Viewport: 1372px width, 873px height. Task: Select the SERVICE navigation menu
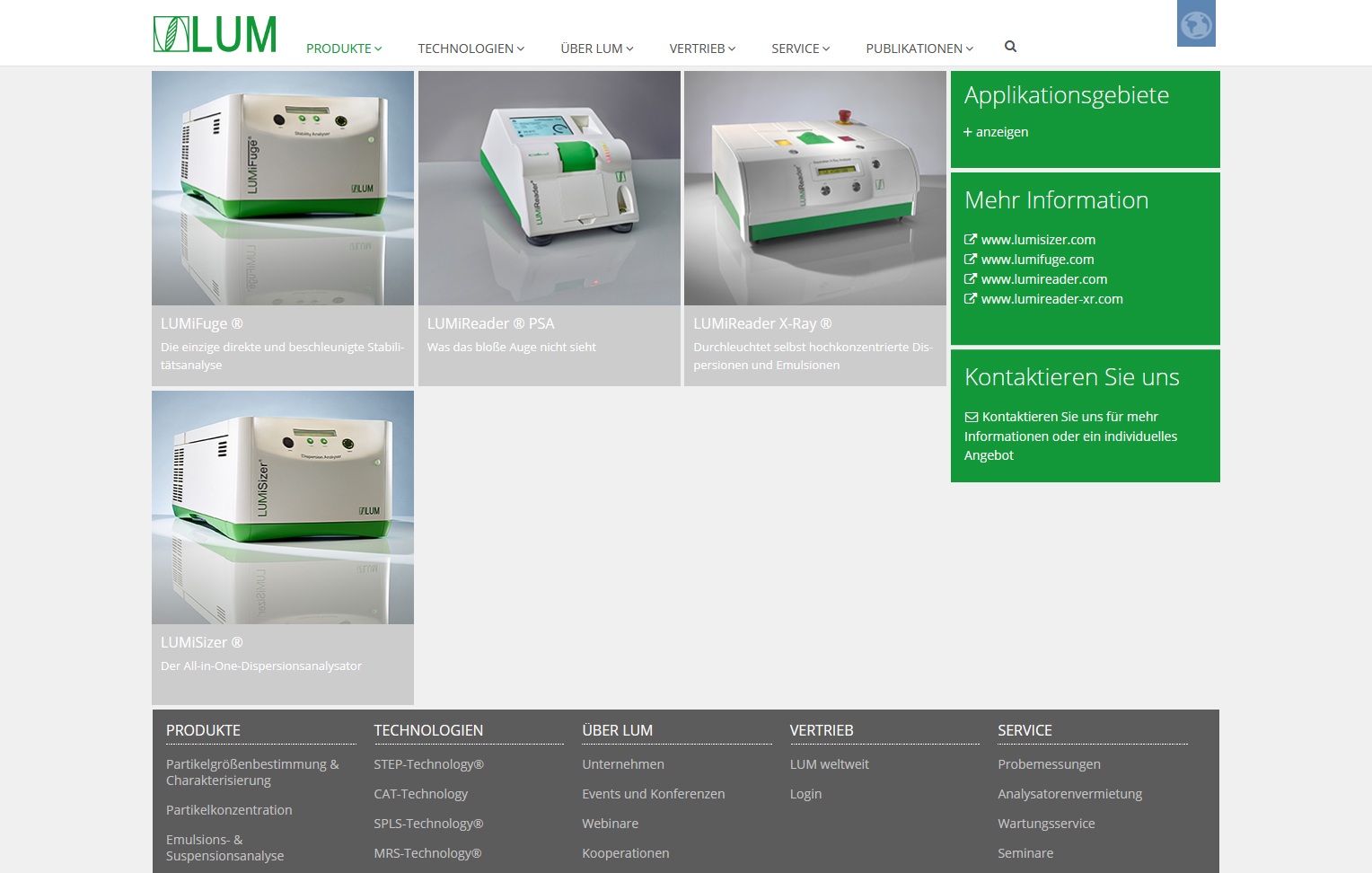click(x=800, y=48)
